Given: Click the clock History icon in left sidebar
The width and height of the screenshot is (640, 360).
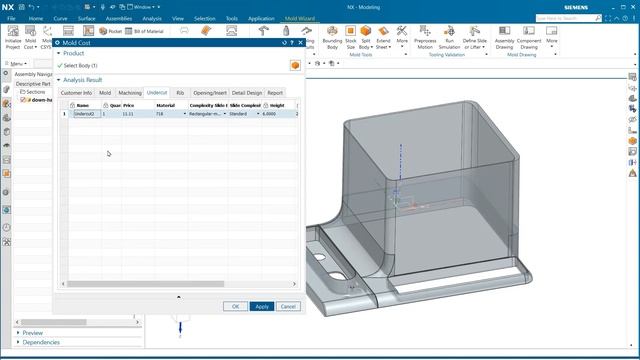Looking at the screenshot, I should click(7, 227).
